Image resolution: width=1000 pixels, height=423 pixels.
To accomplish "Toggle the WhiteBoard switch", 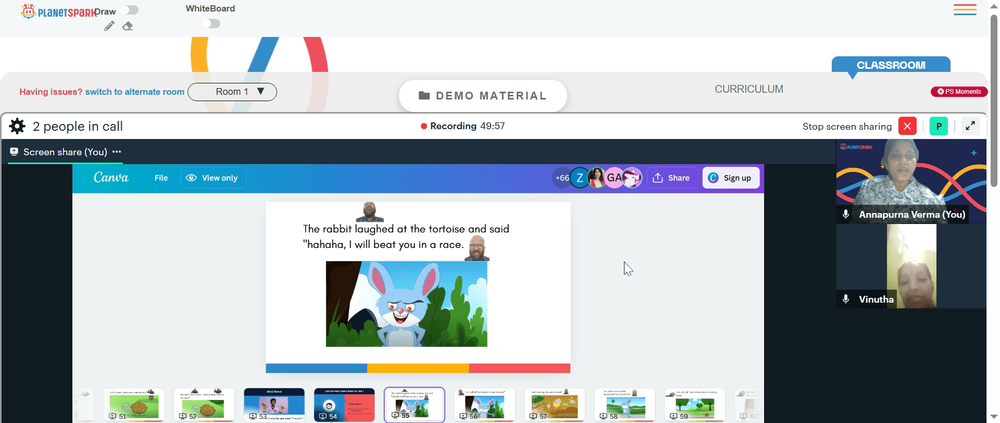I will click(x=211, y=24).
